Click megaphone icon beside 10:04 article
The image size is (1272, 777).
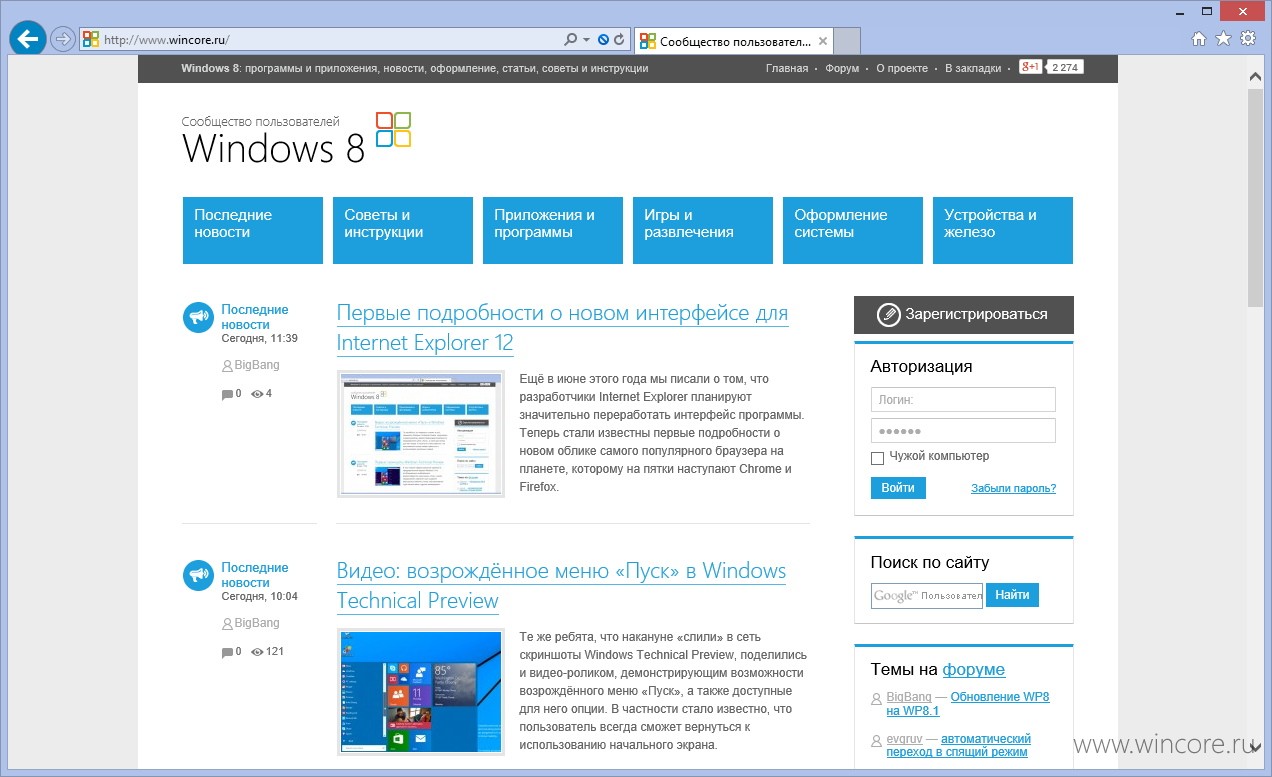(x=198, y=575)
